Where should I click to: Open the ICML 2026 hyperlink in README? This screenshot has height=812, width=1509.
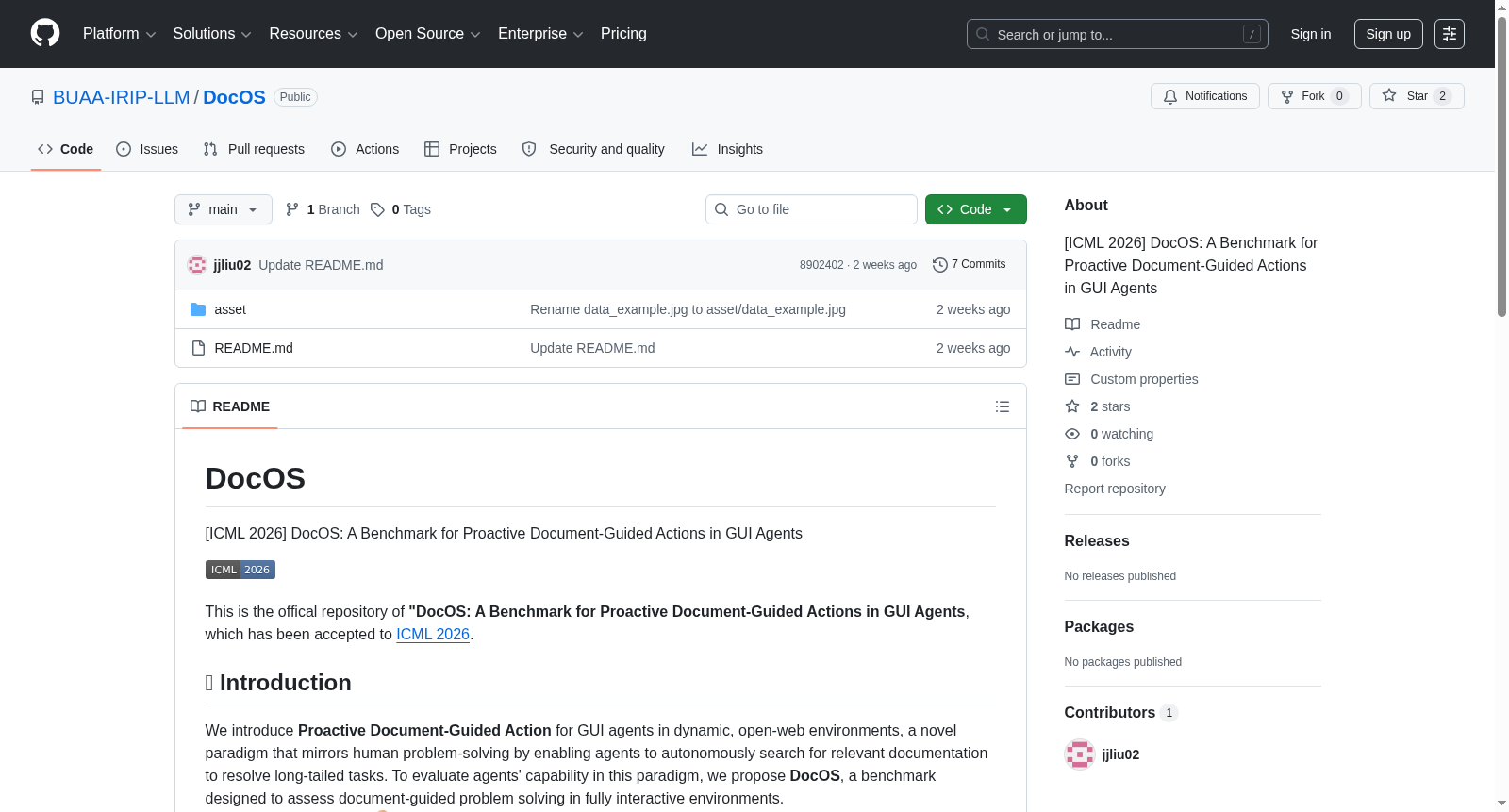click(433, 635)
